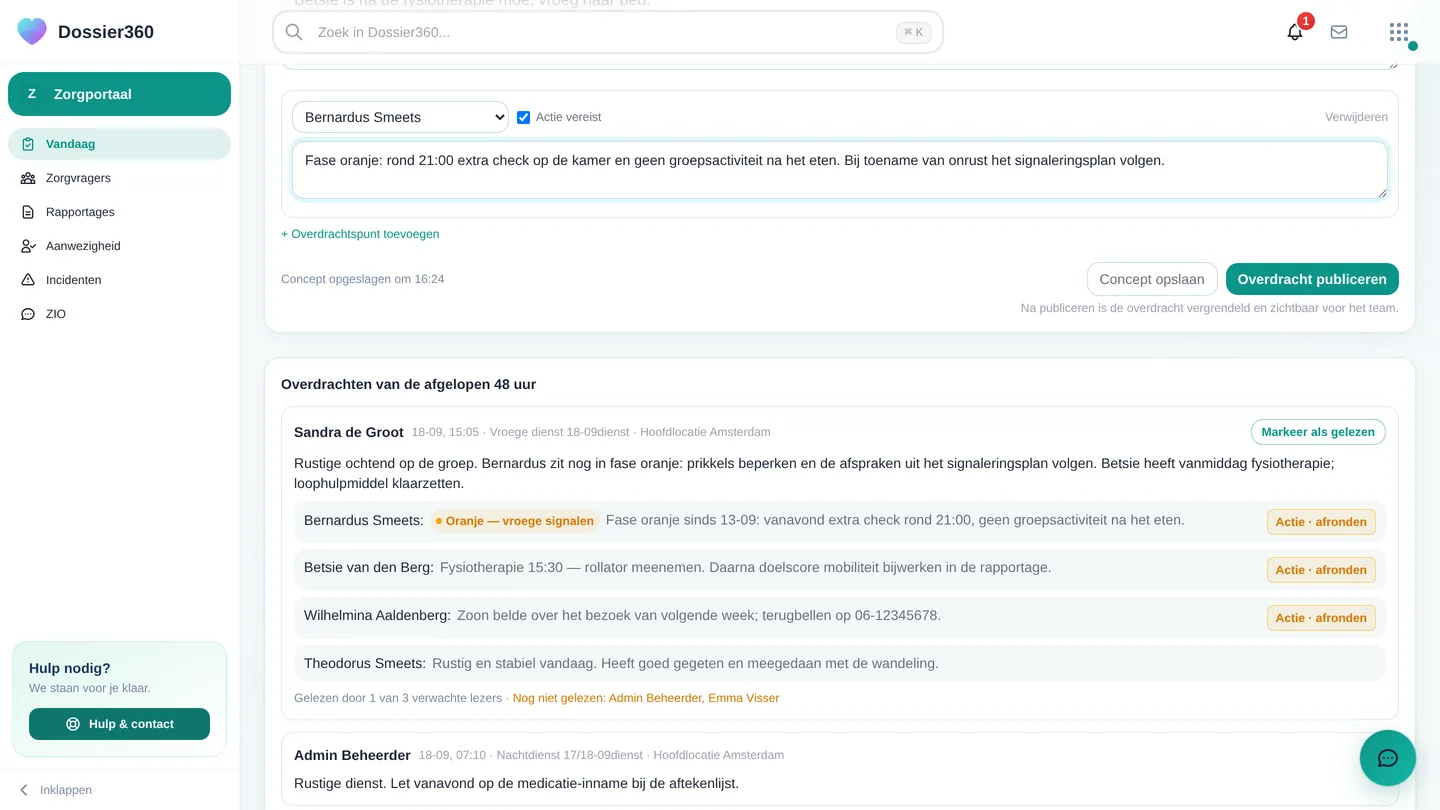Open the Incidenten section
The image size is (1440, 810).
point(119,280)
